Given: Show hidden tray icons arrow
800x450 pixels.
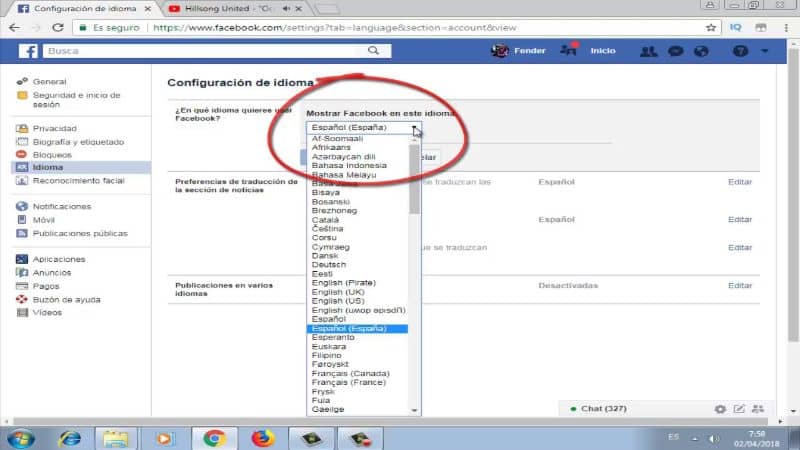Looking at the screenshot, I should pos(694,438).
